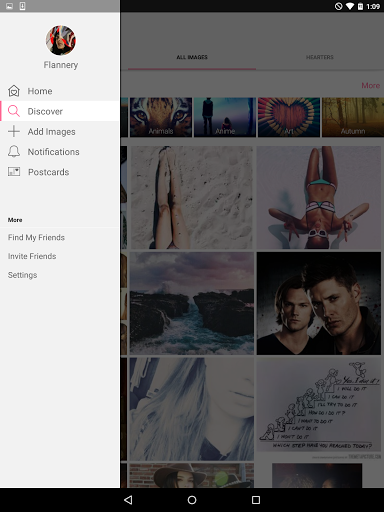
Task: Open the blonde hair close-up photo
Action: pos(192,409)
